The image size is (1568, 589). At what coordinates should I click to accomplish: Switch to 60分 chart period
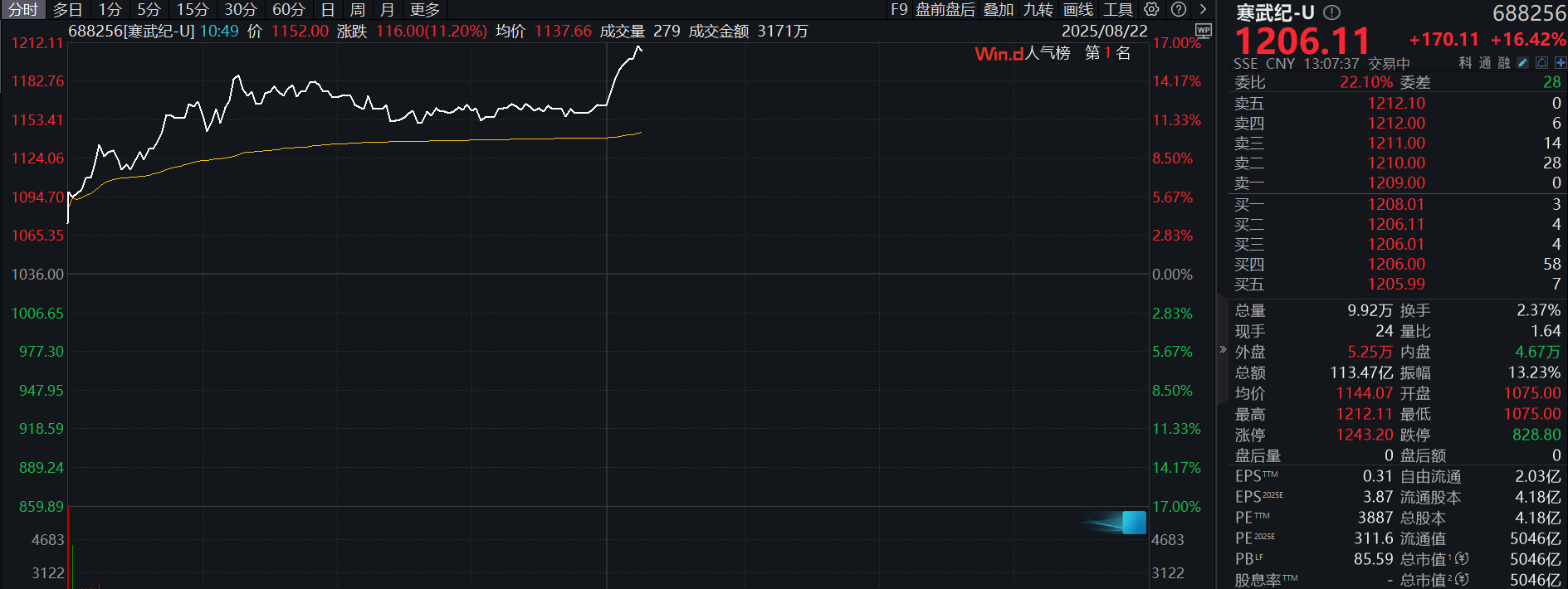(289, 9)
